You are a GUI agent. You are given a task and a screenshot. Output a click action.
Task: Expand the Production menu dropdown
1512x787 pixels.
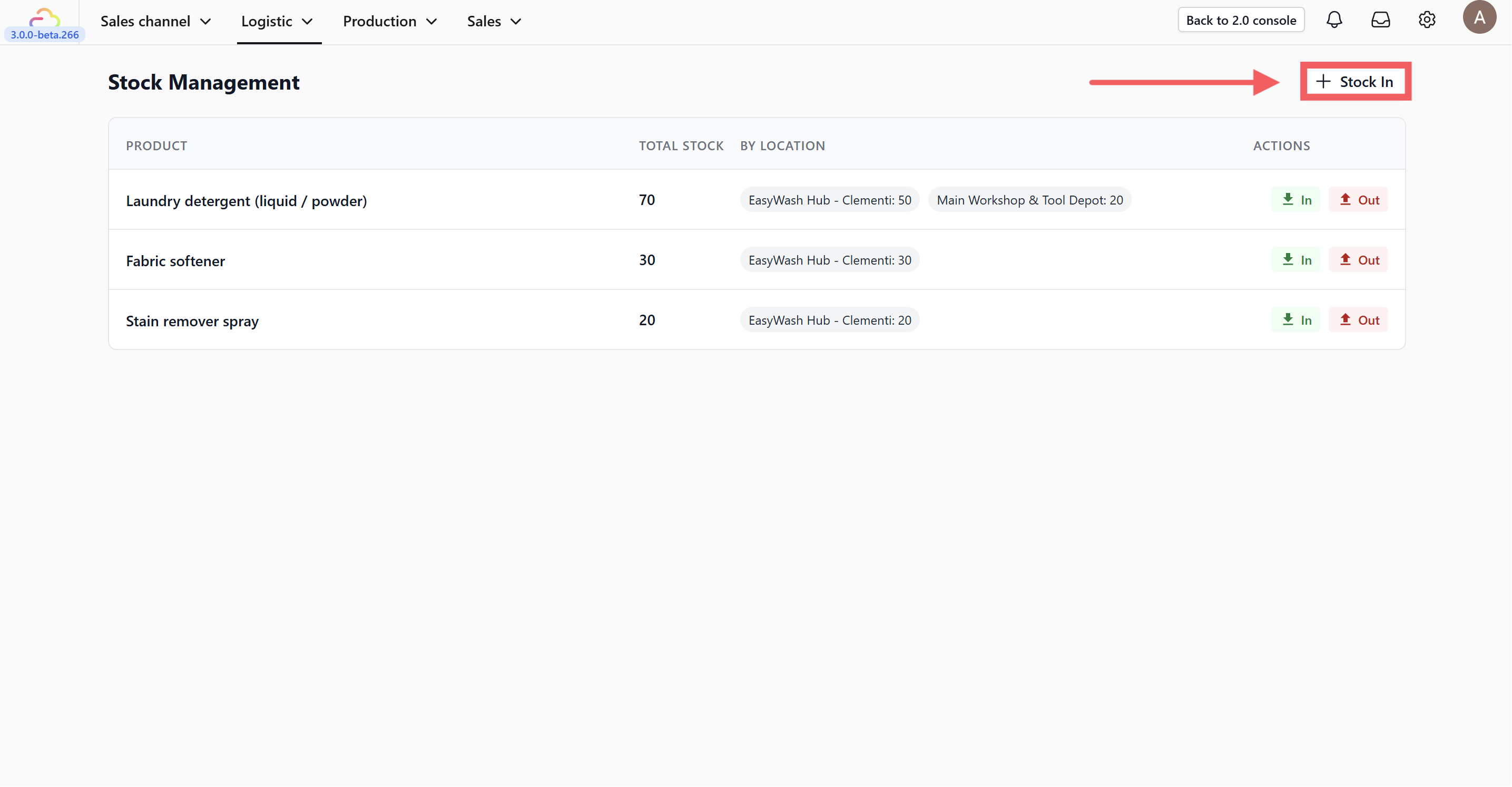point(390,22)
